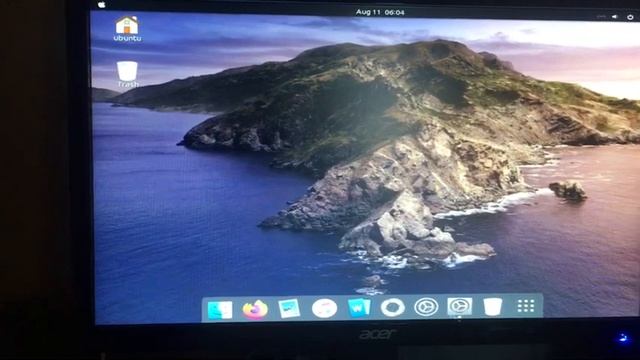Open the music player dock icon
The image size is (640, 360).
point(324,308)
